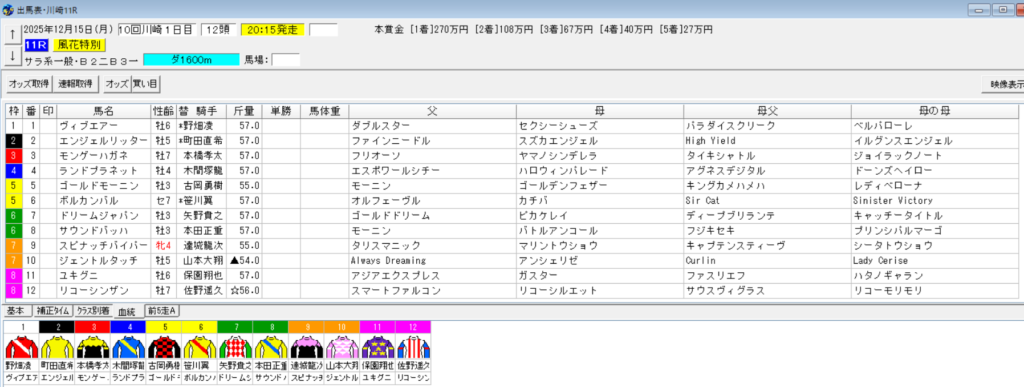The width and height of the screenshot is (1024, 387).
Task: Select horse name ジェントルタッチ
Action: tap(99, 260)
